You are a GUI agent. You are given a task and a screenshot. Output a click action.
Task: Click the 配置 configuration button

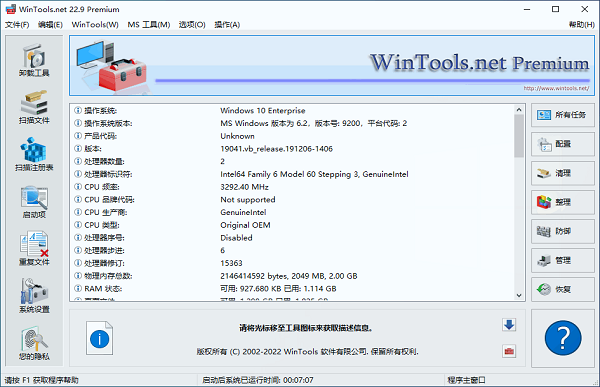point(562,144)
